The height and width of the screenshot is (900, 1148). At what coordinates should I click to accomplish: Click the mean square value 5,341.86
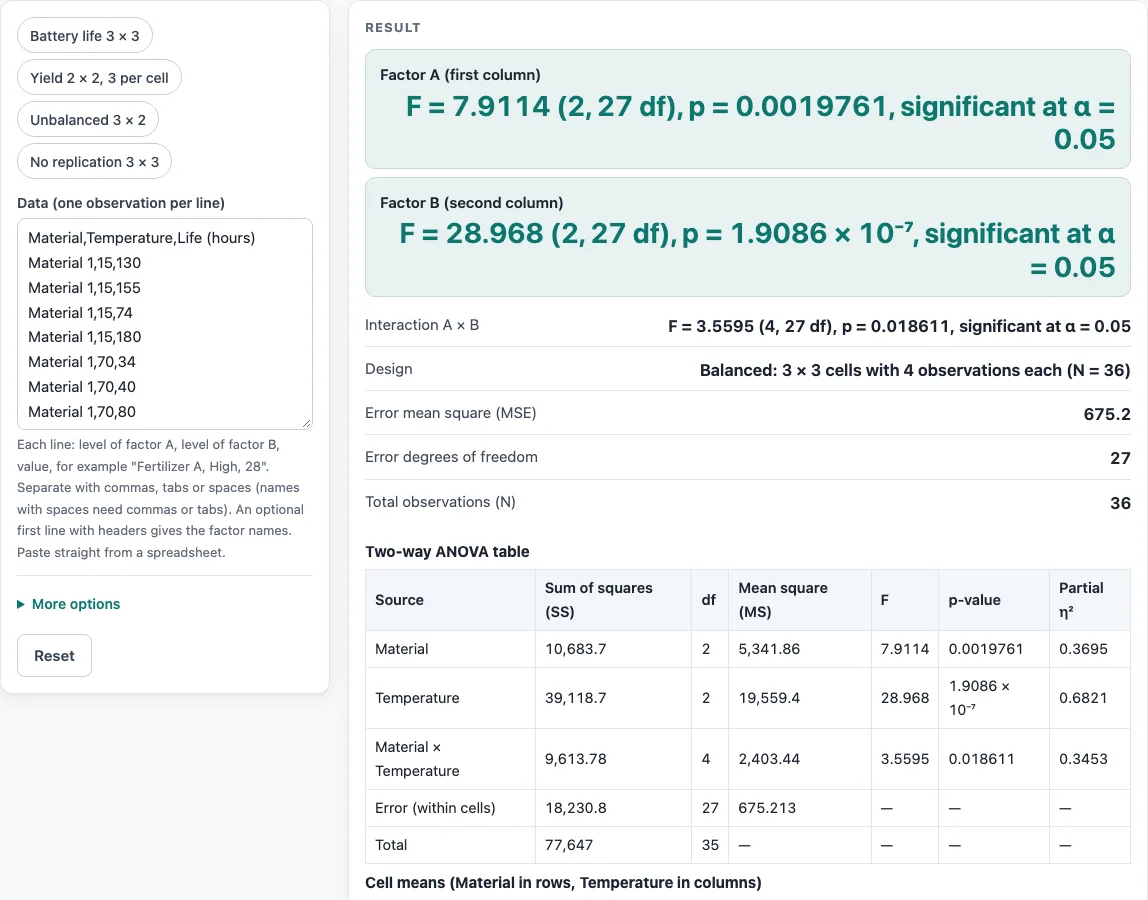click(x=769, y=649)
